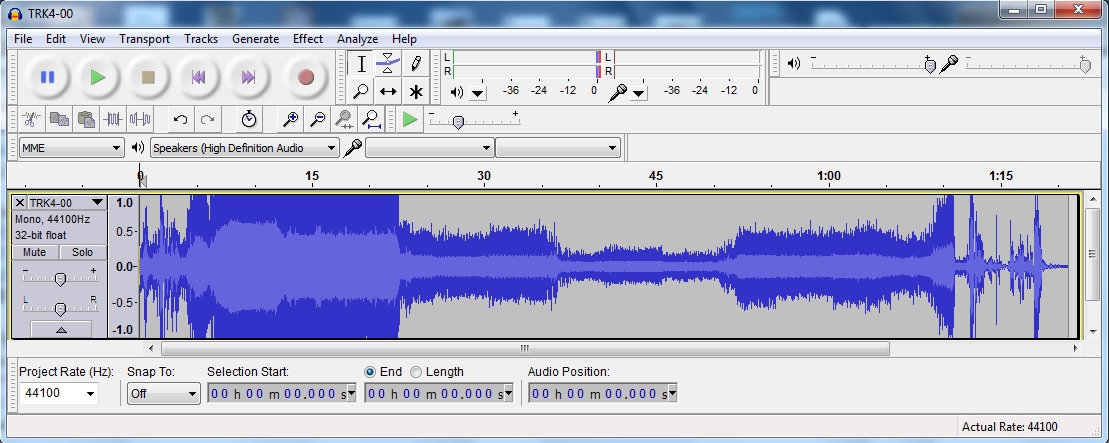
Task: Zoom Out on the waveform
Action: click(x=318, y=119)
